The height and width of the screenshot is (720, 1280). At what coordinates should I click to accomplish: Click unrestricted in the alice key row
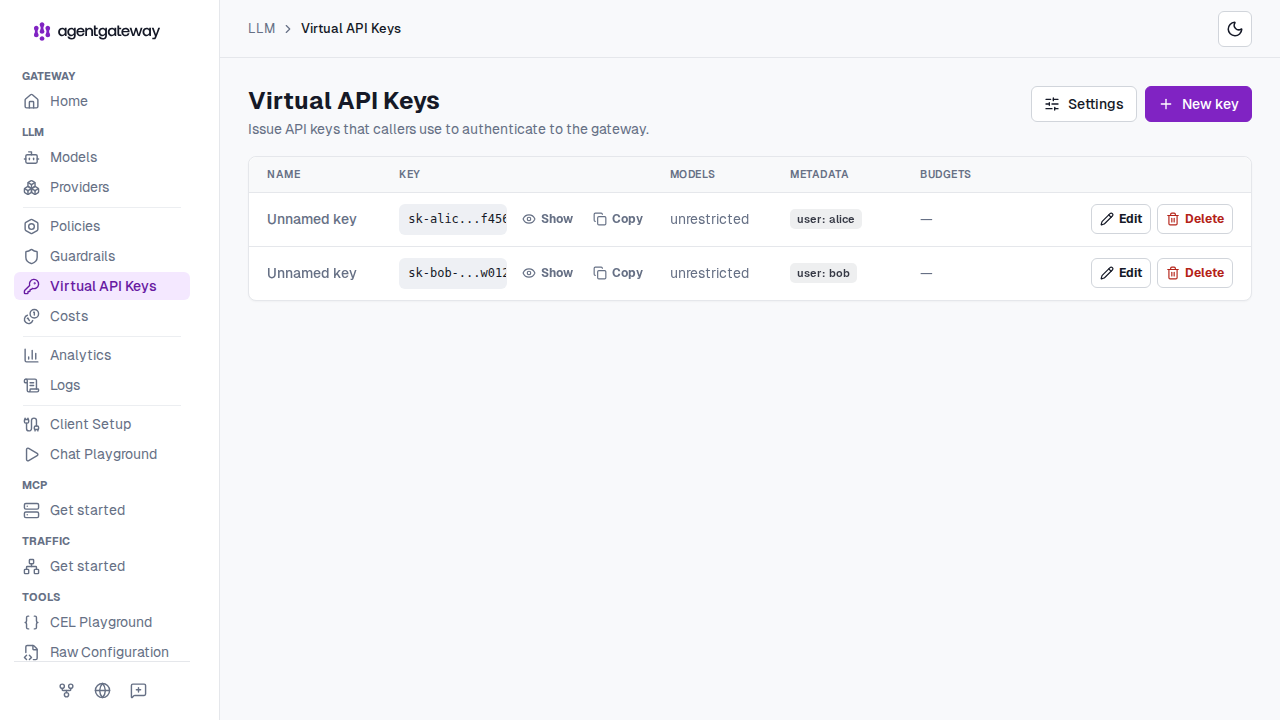[710, 219]
